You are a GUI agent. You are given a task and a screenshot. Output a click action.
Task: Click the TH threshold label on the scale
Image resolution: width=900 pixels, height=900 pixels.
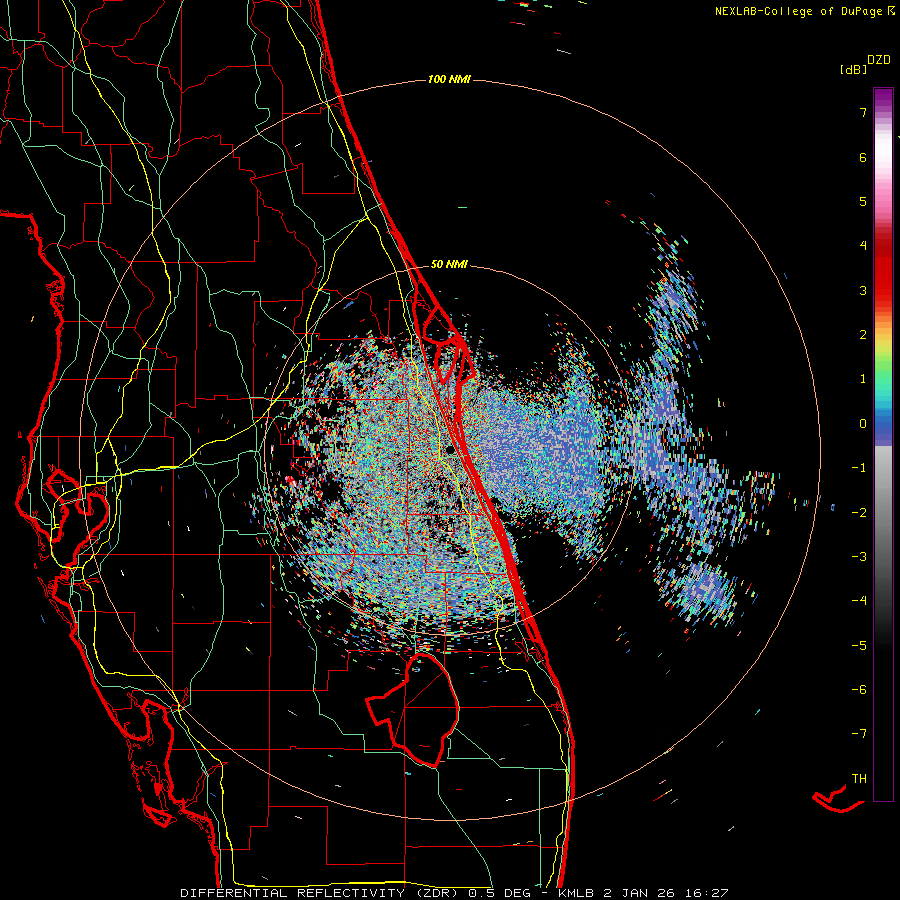(x=859, y=779)
